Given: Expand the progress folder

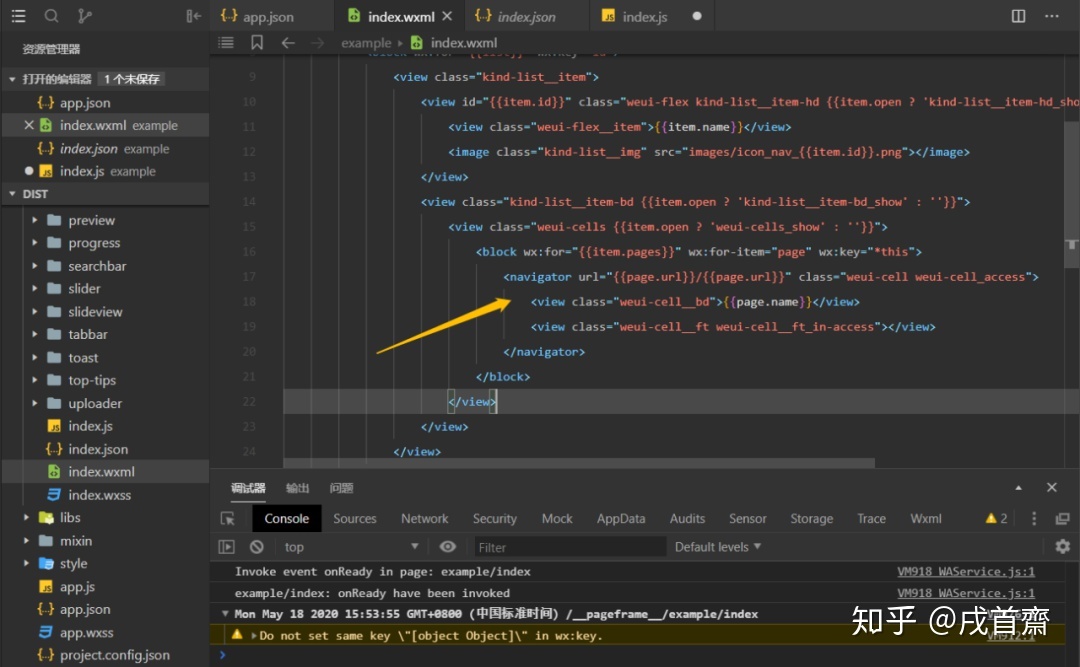Looking at the screenshot, I should [x=34, y=243].
